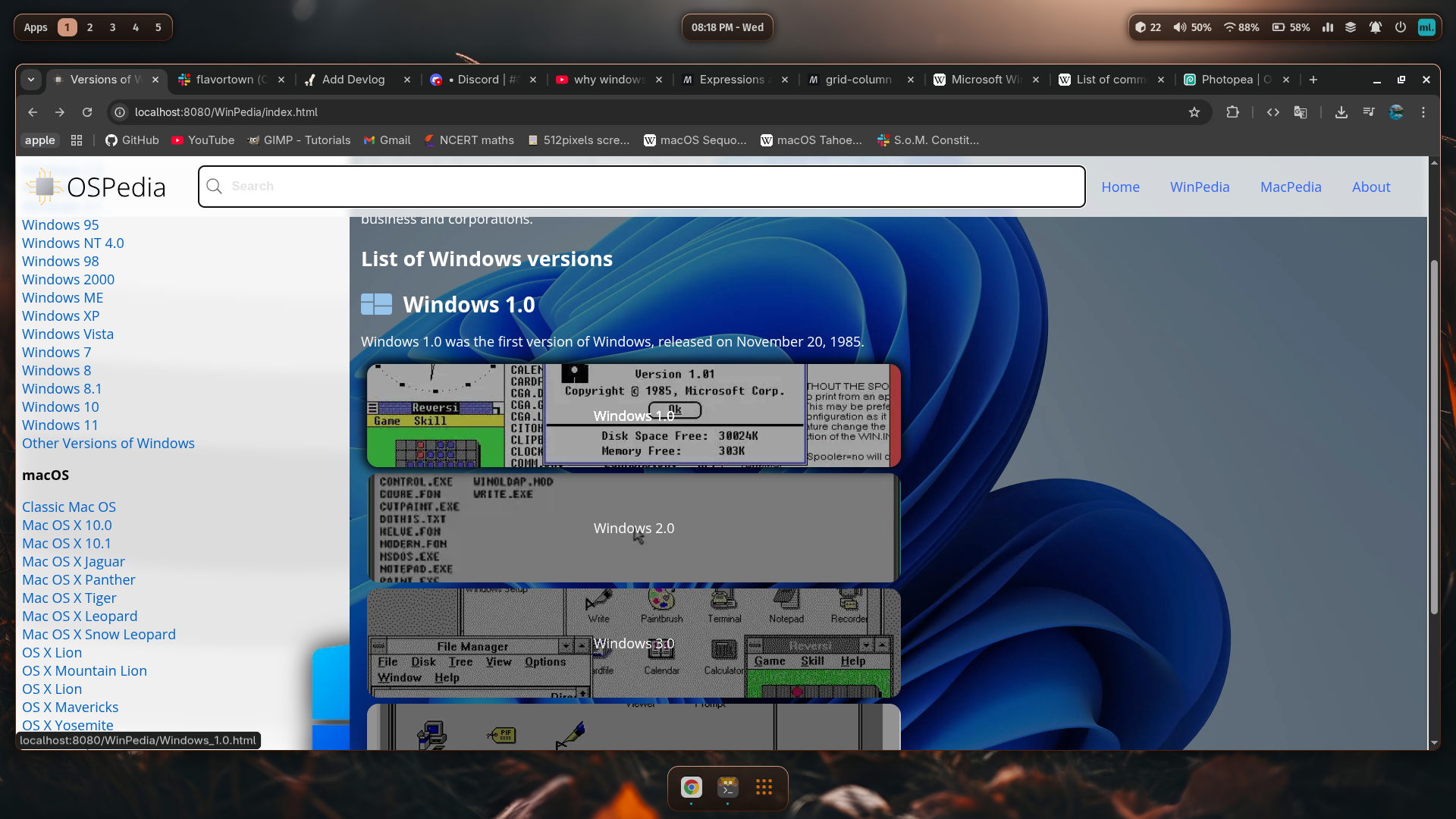
Task: Click the browser reload icon
Action: (x=87, y=112)
